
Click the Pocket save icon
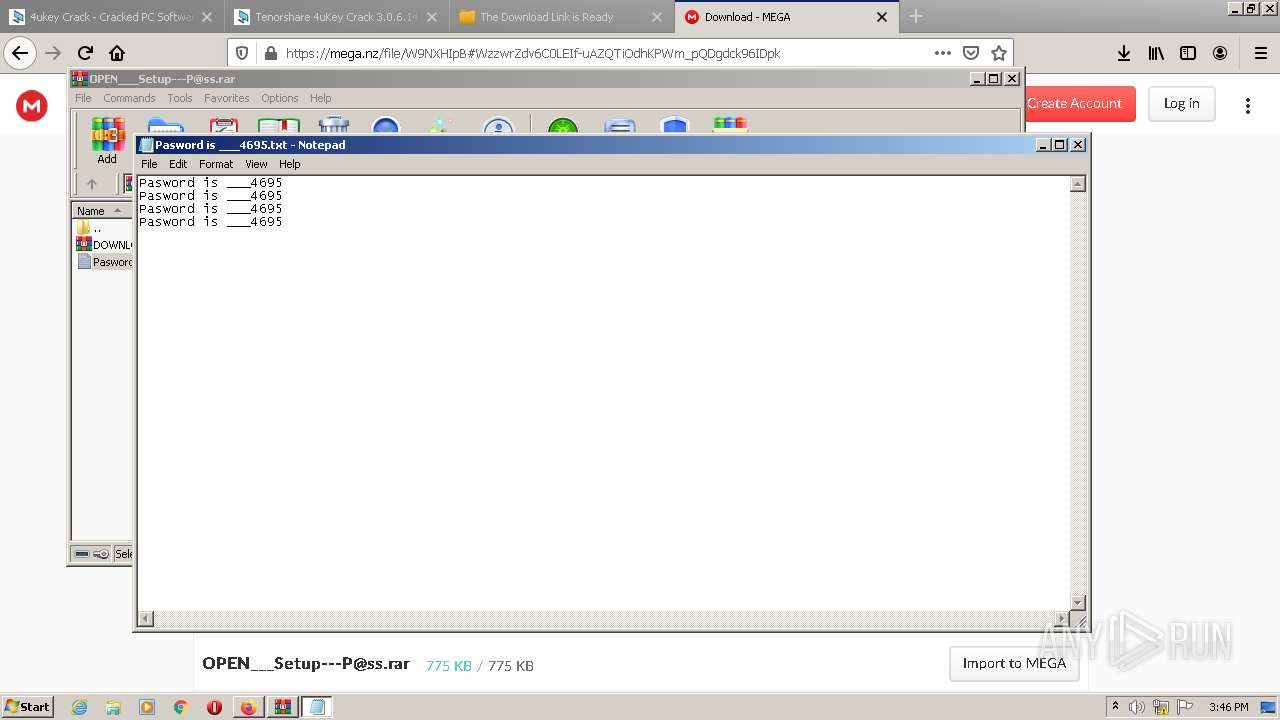[971, 53]
